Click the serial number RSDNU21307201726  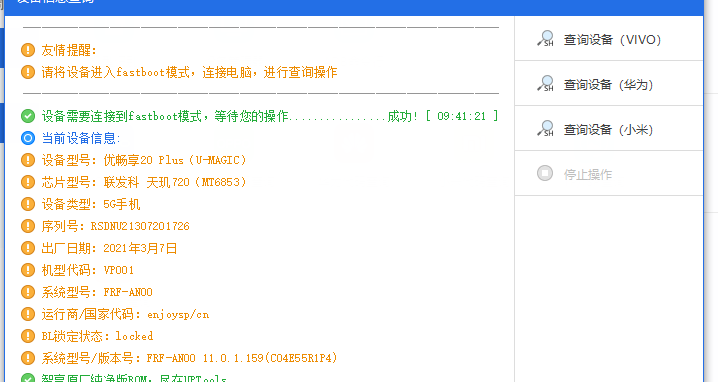[x=140, y=226]
